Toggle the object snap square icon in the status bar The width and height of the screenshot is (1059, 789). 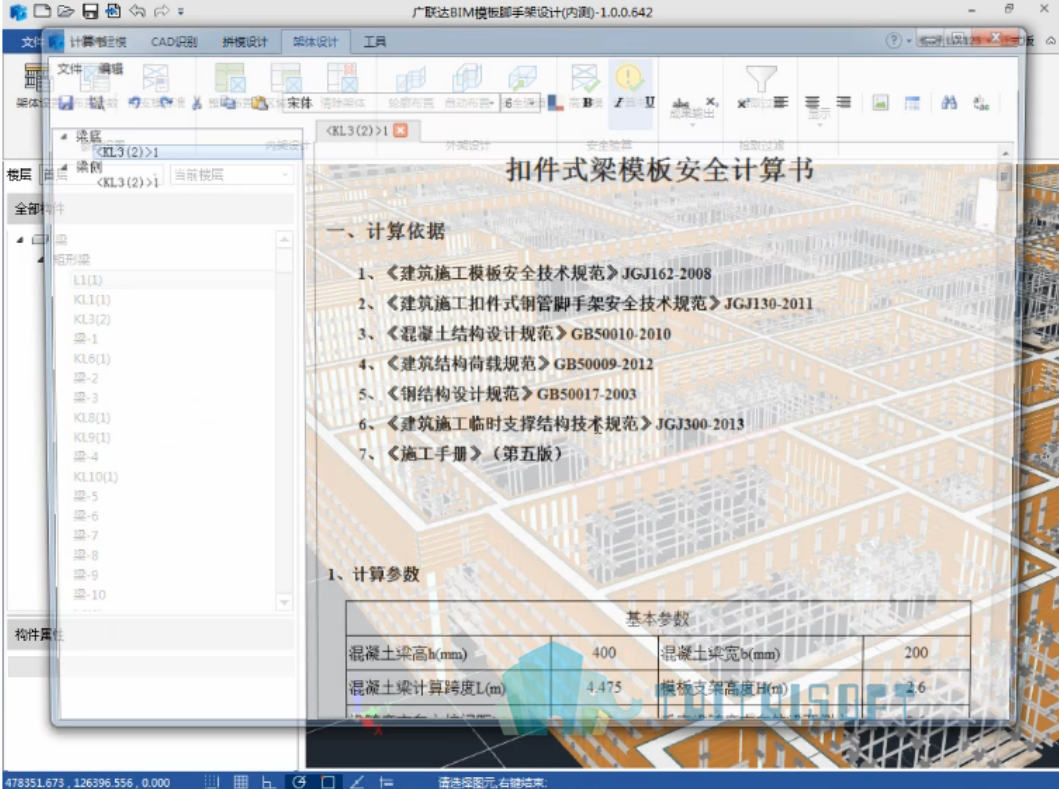point(328,782)
